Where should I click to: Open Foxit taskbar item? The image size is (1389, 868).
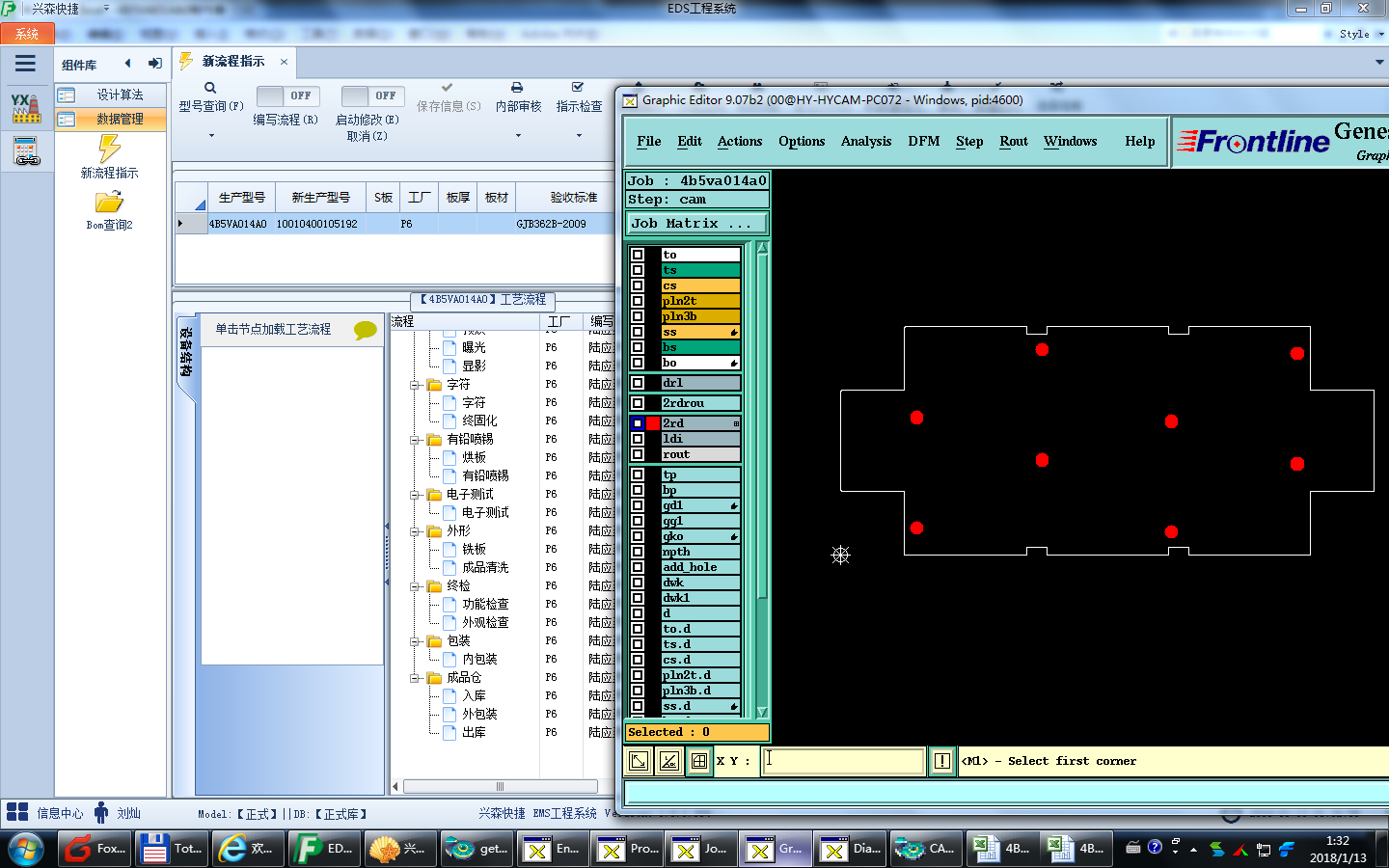pyautogui.click(x=94, y=849)
